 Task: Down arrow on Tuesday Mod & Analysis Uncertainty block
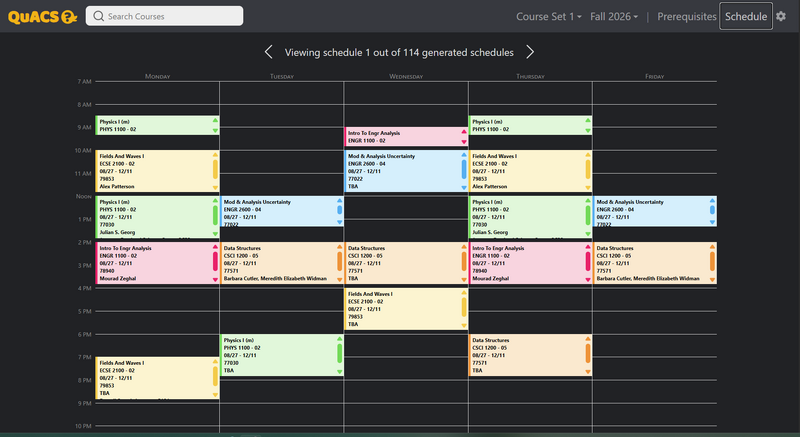coord(339,222)
